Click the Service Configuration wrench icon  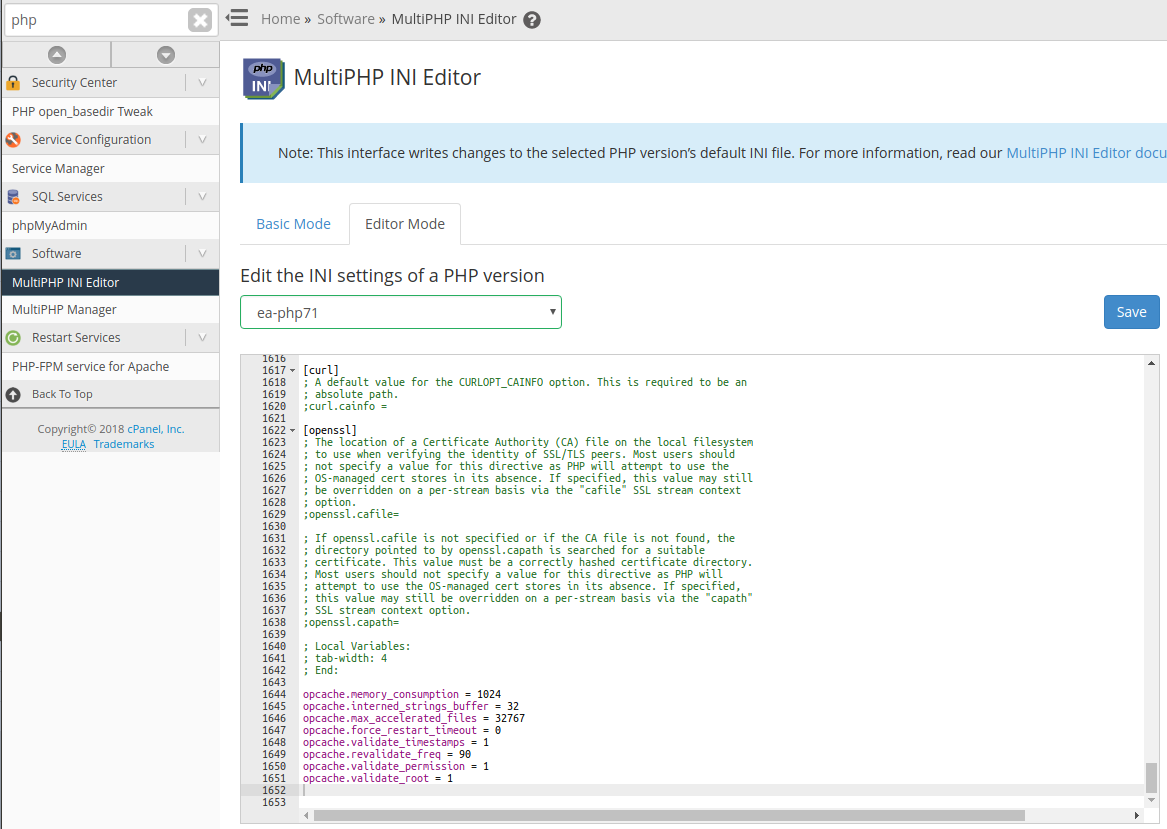click(13, 140)
